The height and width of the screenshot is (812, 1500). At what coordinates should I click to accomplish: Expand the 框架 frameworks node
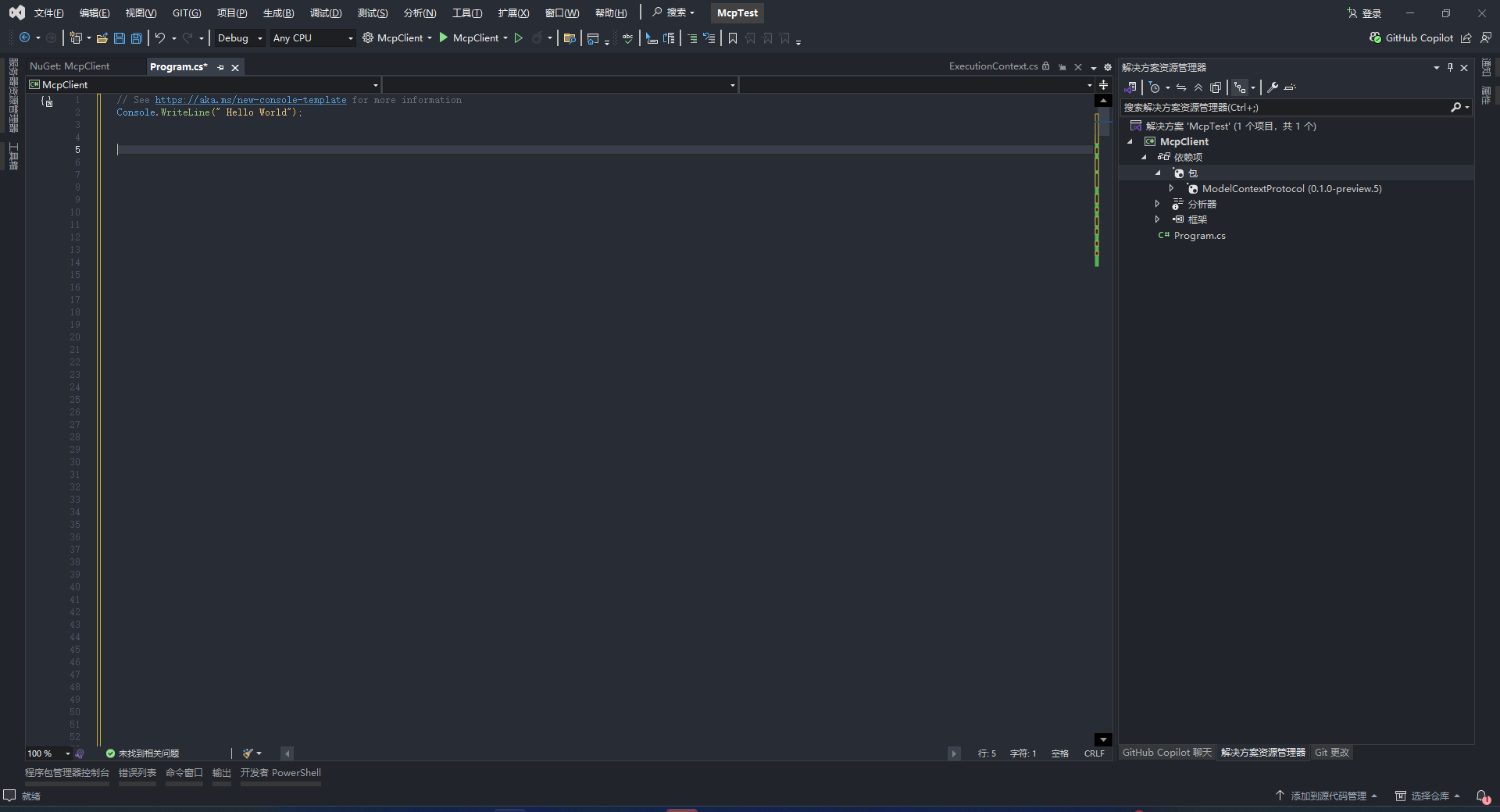click(x=1157, y=219)
